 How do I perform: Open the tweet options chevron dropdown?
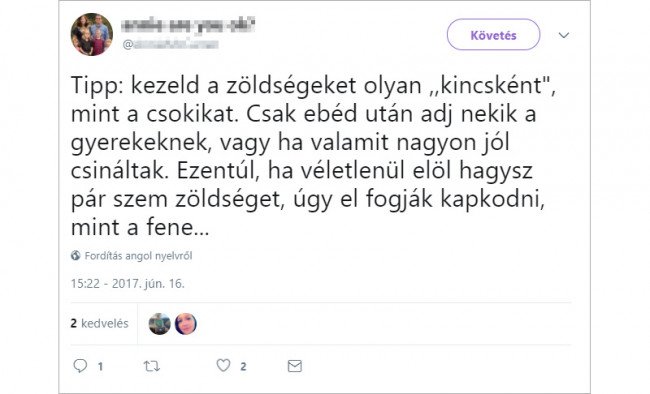[x=563, y=35]
